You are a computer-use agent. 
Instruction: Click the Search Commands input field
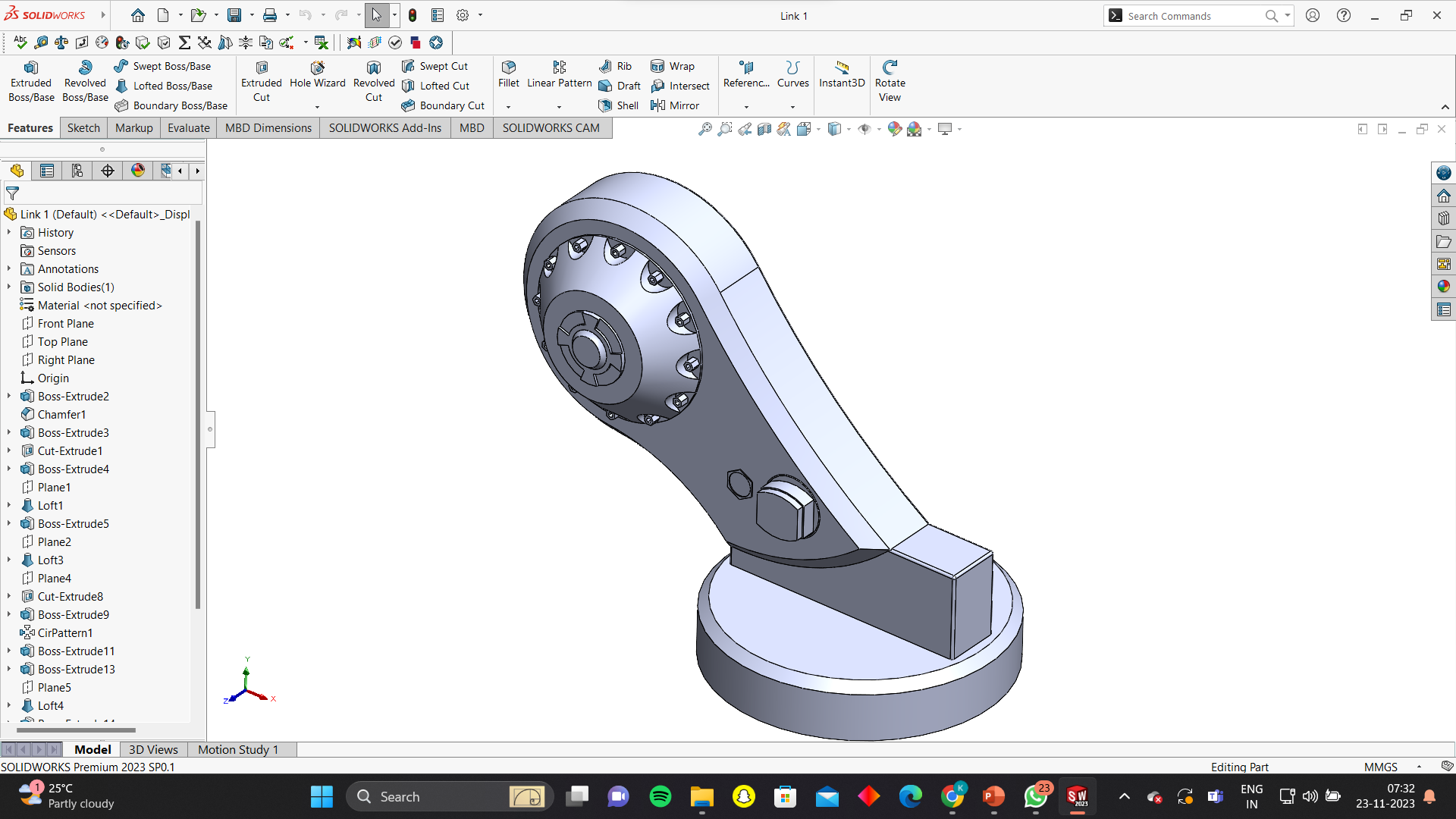coord(1192,16)
